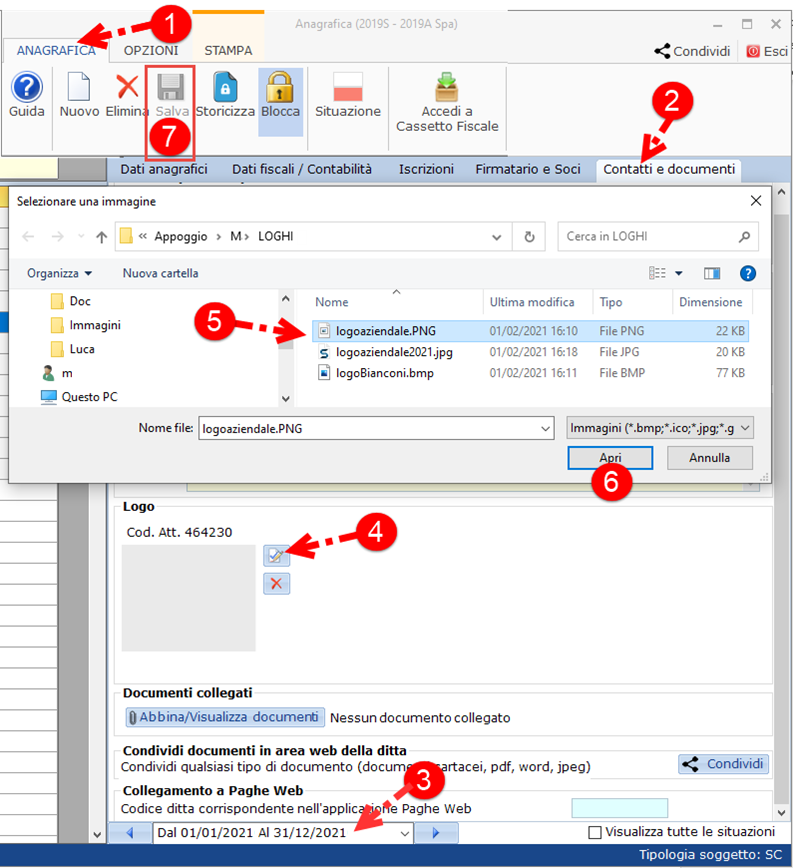Go to the next period with the right blue arrow
The image size is (793, 868).
point(436,833)
